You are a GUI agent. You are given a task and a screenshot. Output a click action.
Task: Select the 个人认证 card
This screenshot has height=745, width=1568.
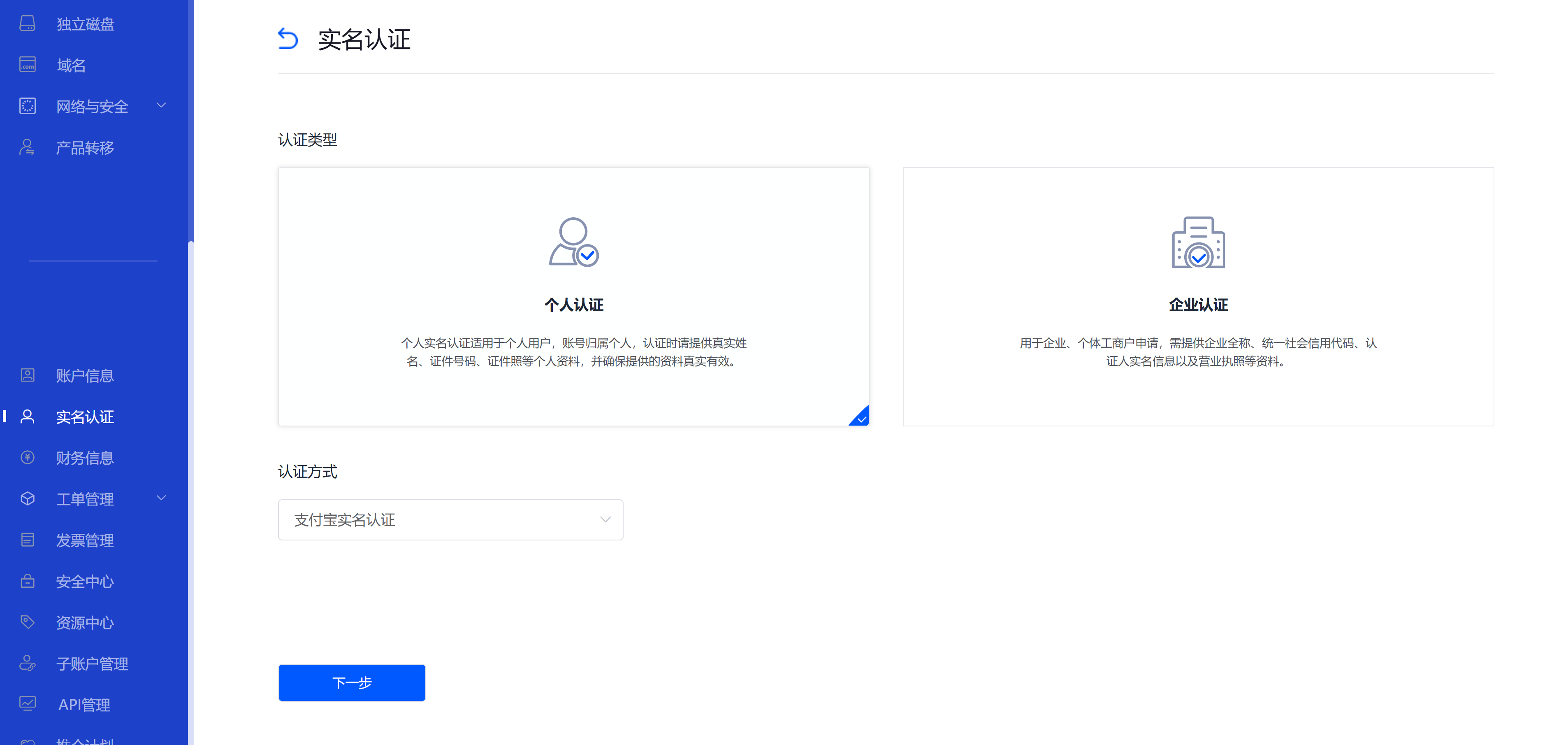[x=573, y=297]
